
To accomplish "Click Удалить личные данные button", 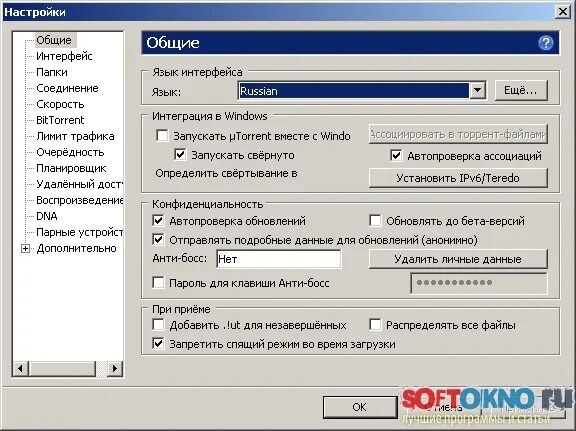I will 458,259.
